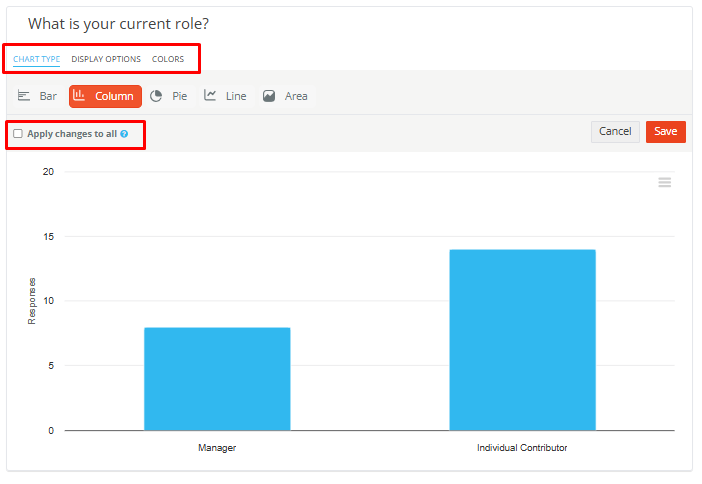Click the 15 value on the axis
Viewport: 702px width, 484px height.
pyautogui.click(x=48, y=237)
